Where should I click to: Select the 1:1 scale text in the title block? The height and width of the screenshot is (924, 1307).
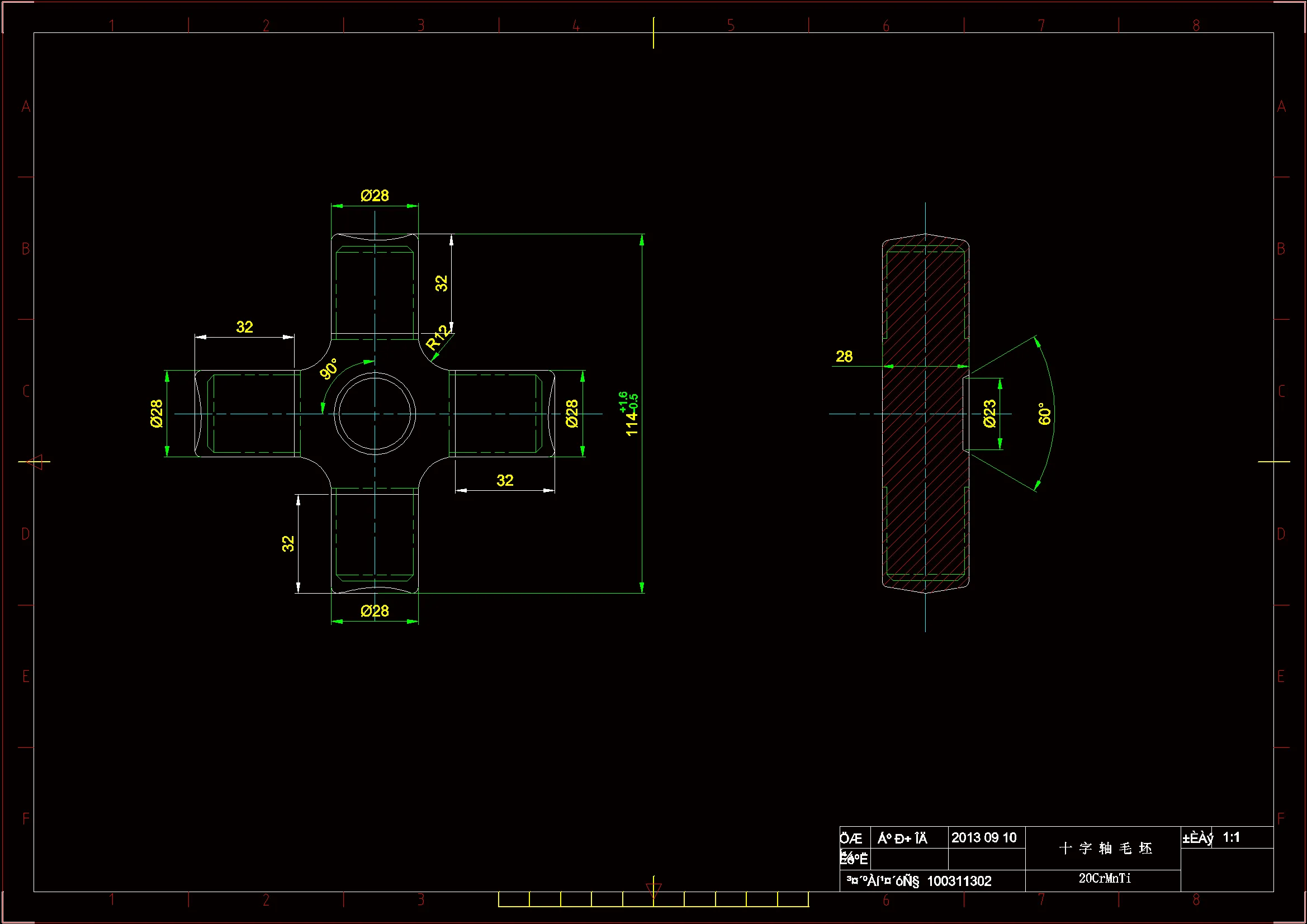[x=1232, y=837]
